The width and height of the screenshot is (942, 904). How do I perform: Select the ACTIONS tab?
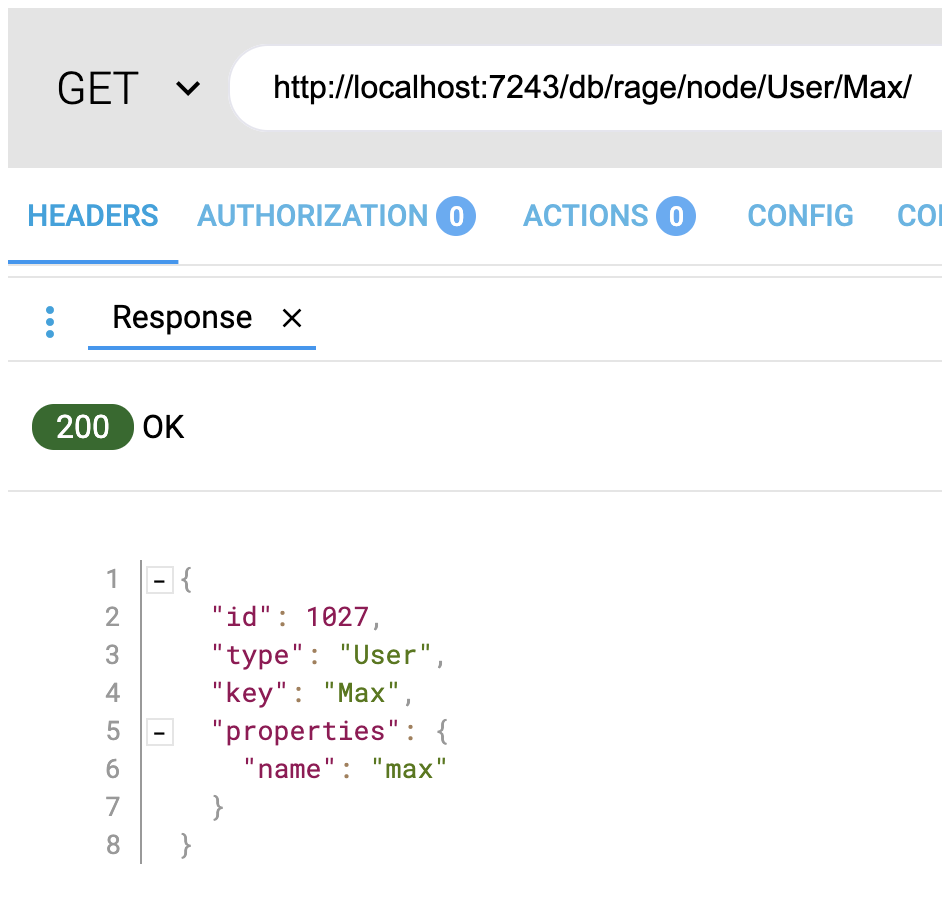(586, 216)
